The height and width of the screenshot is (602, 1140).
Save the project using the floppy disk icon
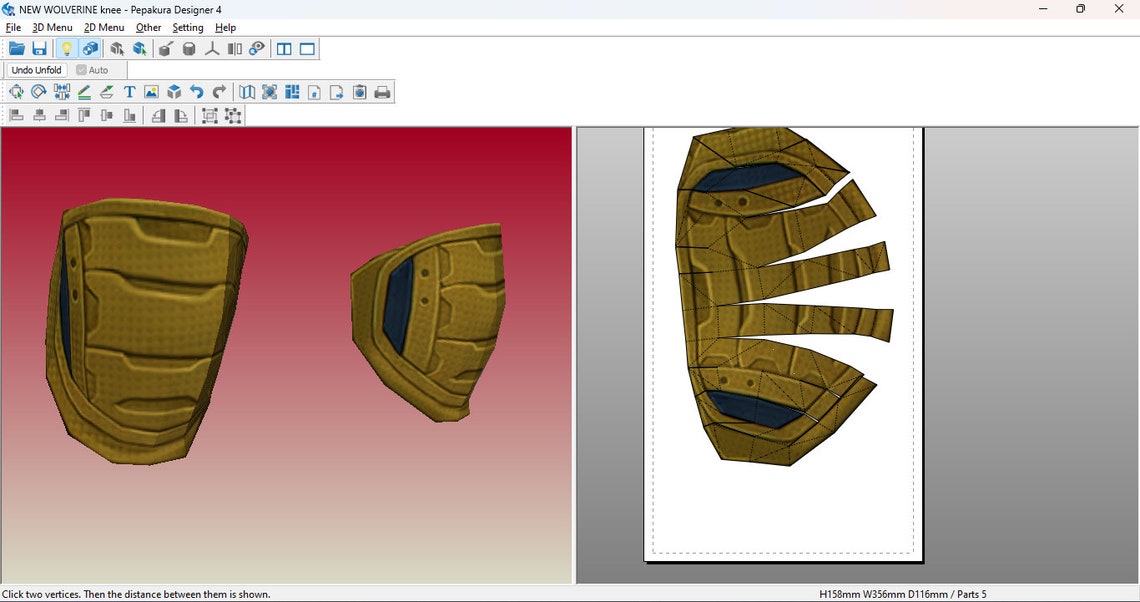[x=40, y=48]
